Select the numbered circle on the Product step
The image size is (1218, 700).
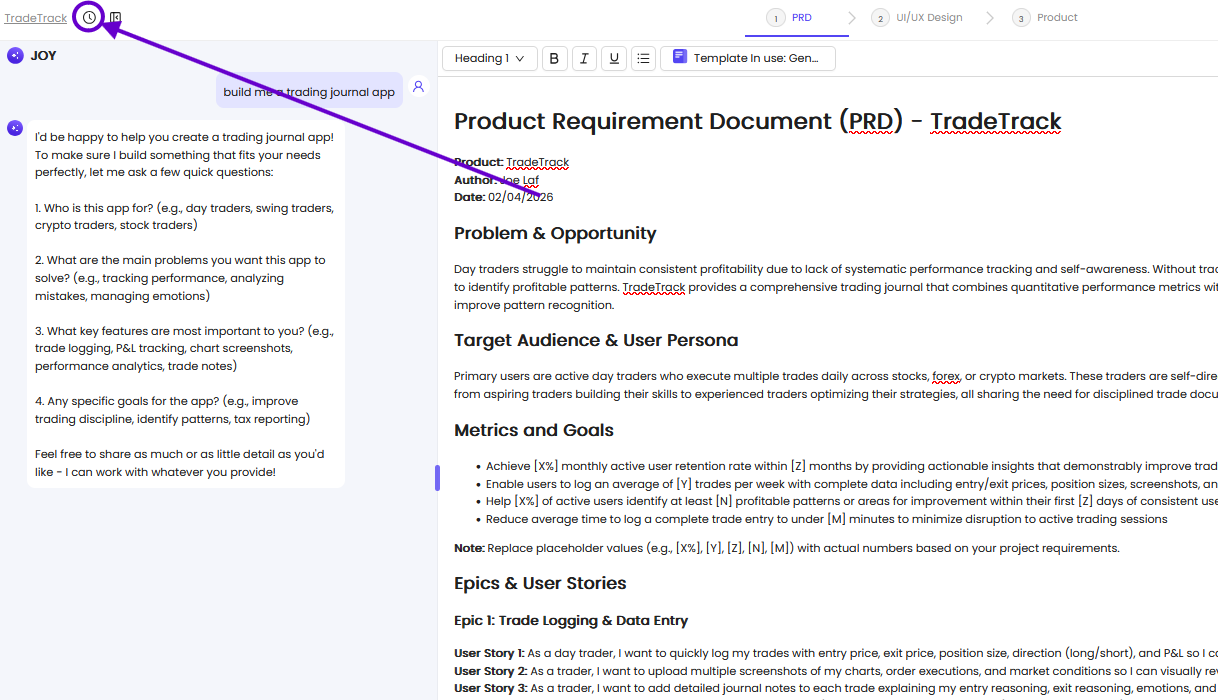pos(1019,17)
